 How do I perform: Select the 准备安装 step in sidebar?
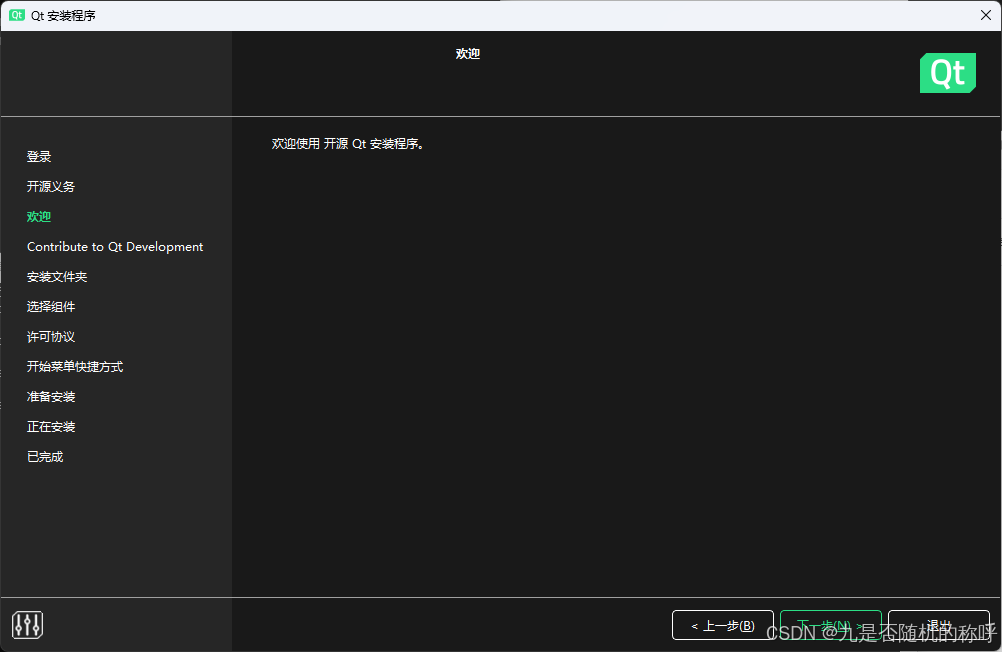tap(51, 397)
